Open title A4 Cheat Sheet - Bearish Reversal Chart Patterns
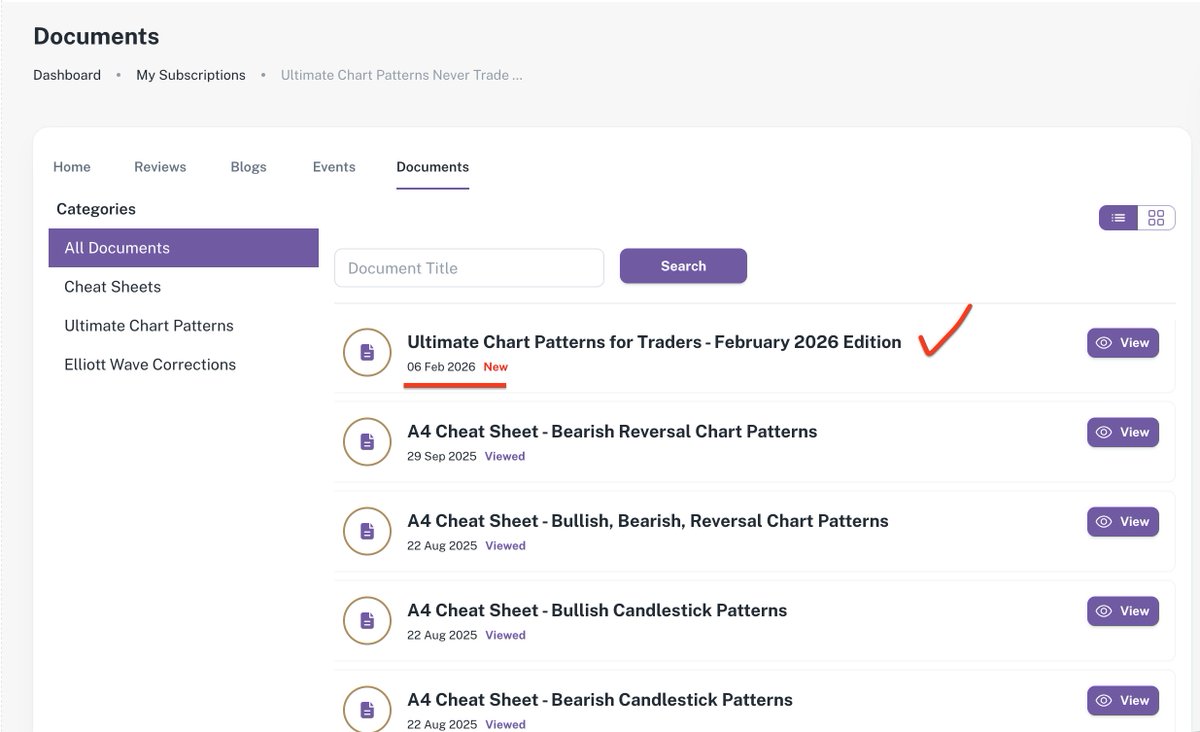 click(x=612, y=432)
